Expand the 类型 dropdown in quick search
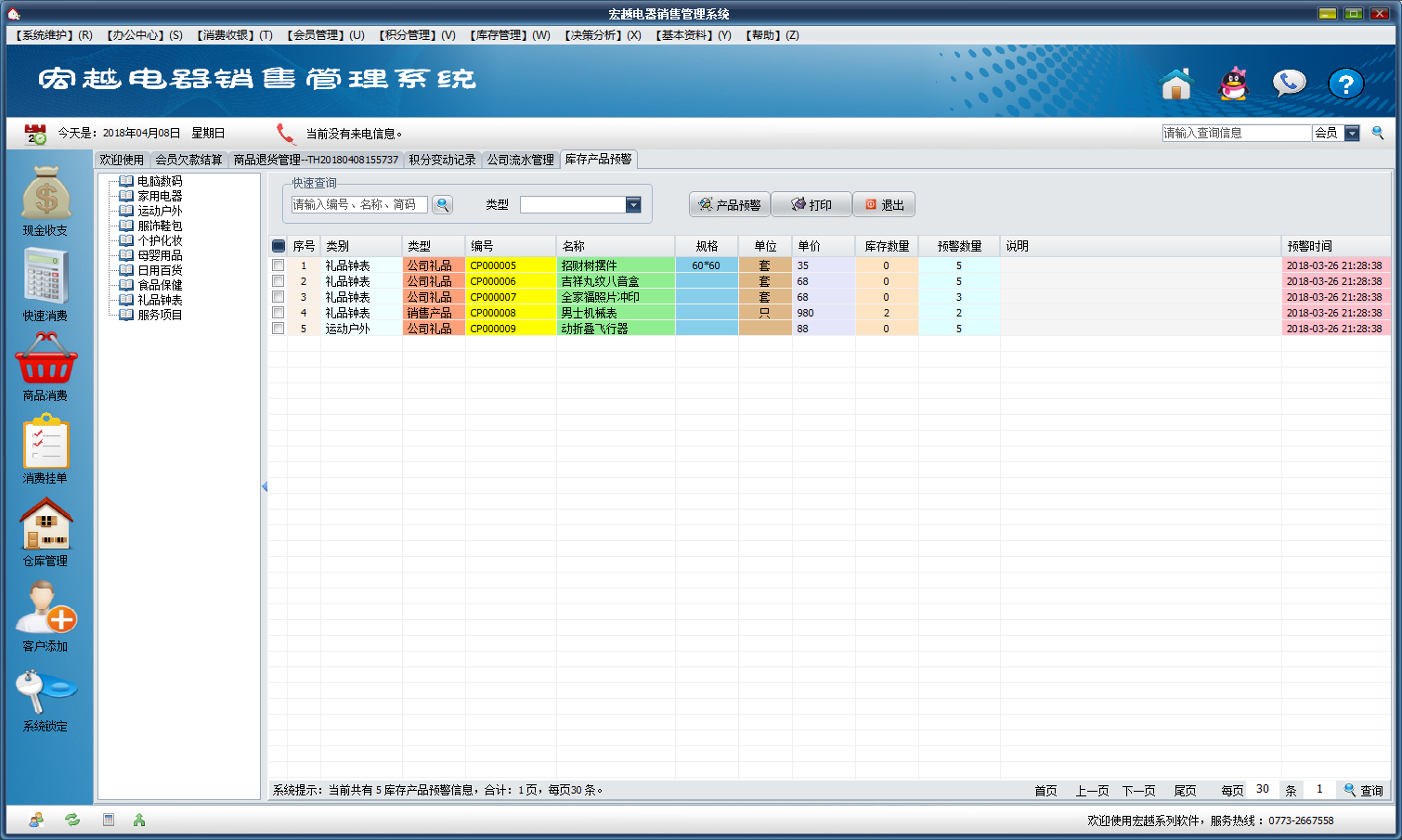 click(633, 205)
